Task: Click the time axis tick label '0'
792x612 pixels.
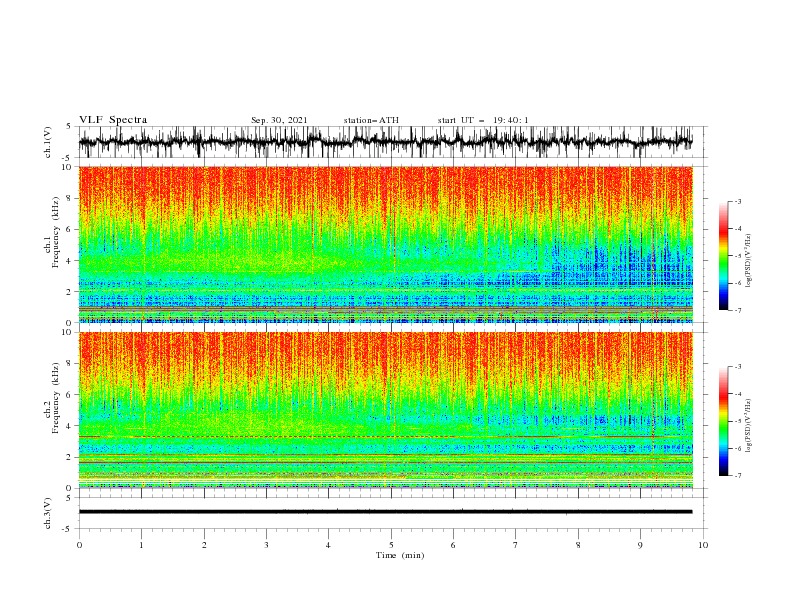Action: coord(79,545)
